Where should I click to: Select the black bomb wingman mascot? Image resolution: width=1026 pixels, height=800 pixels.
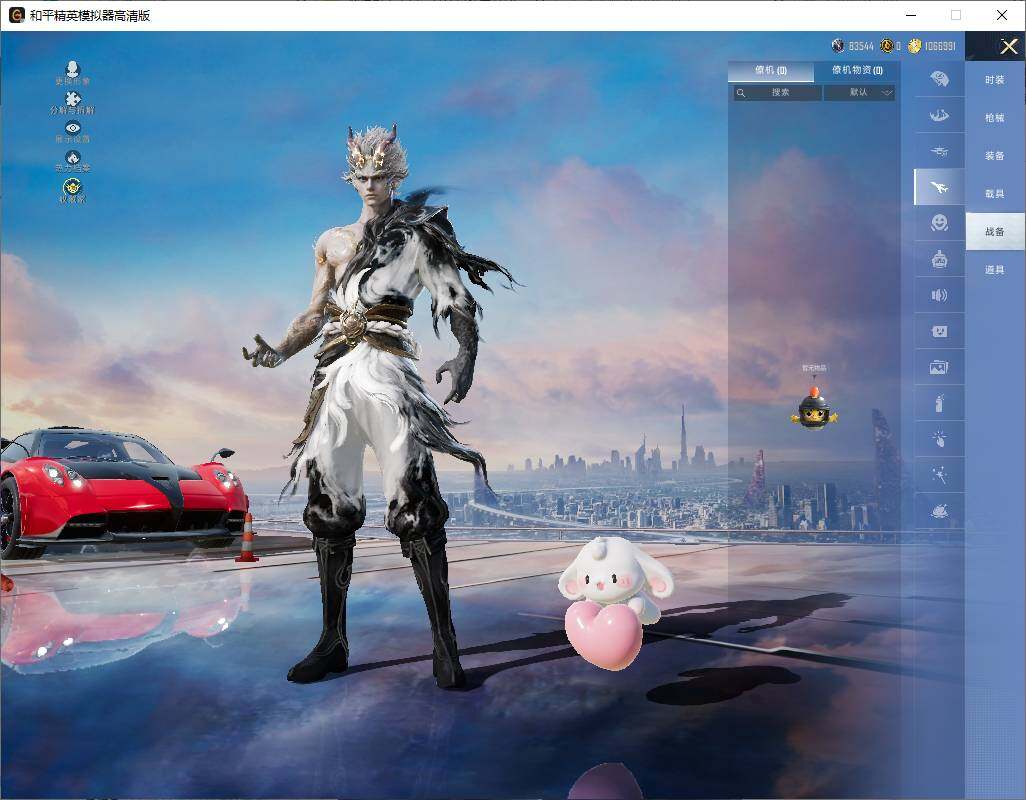pos(814,409)
